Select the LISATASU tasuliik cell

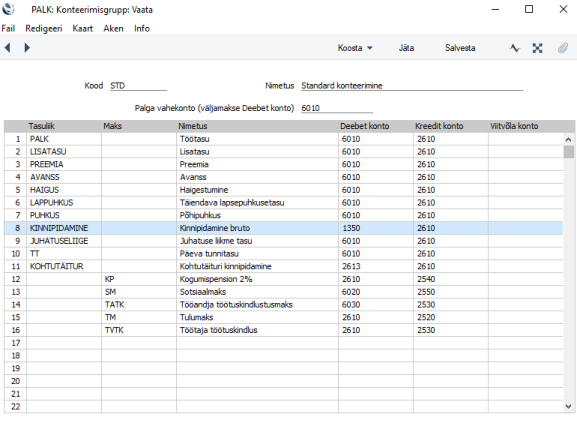pos(64,152)
